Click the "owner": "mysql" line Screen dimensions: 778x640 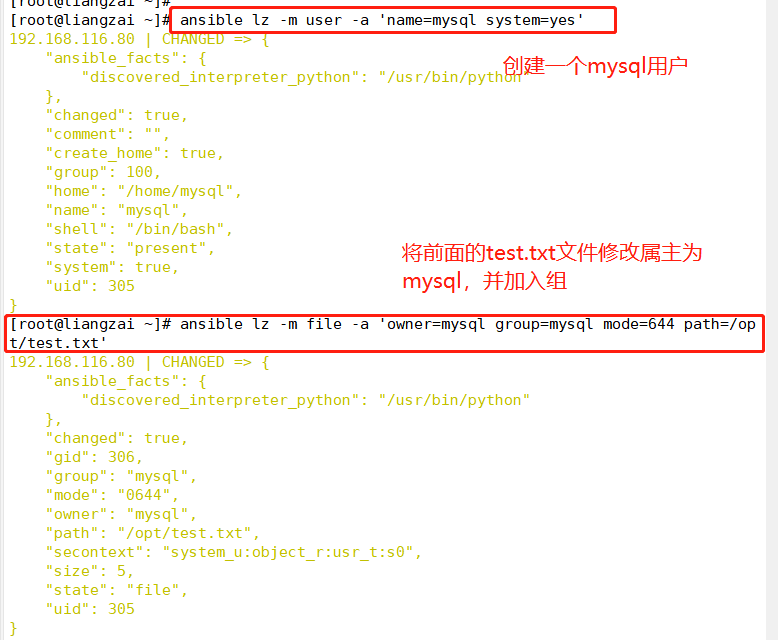[121, 514]
